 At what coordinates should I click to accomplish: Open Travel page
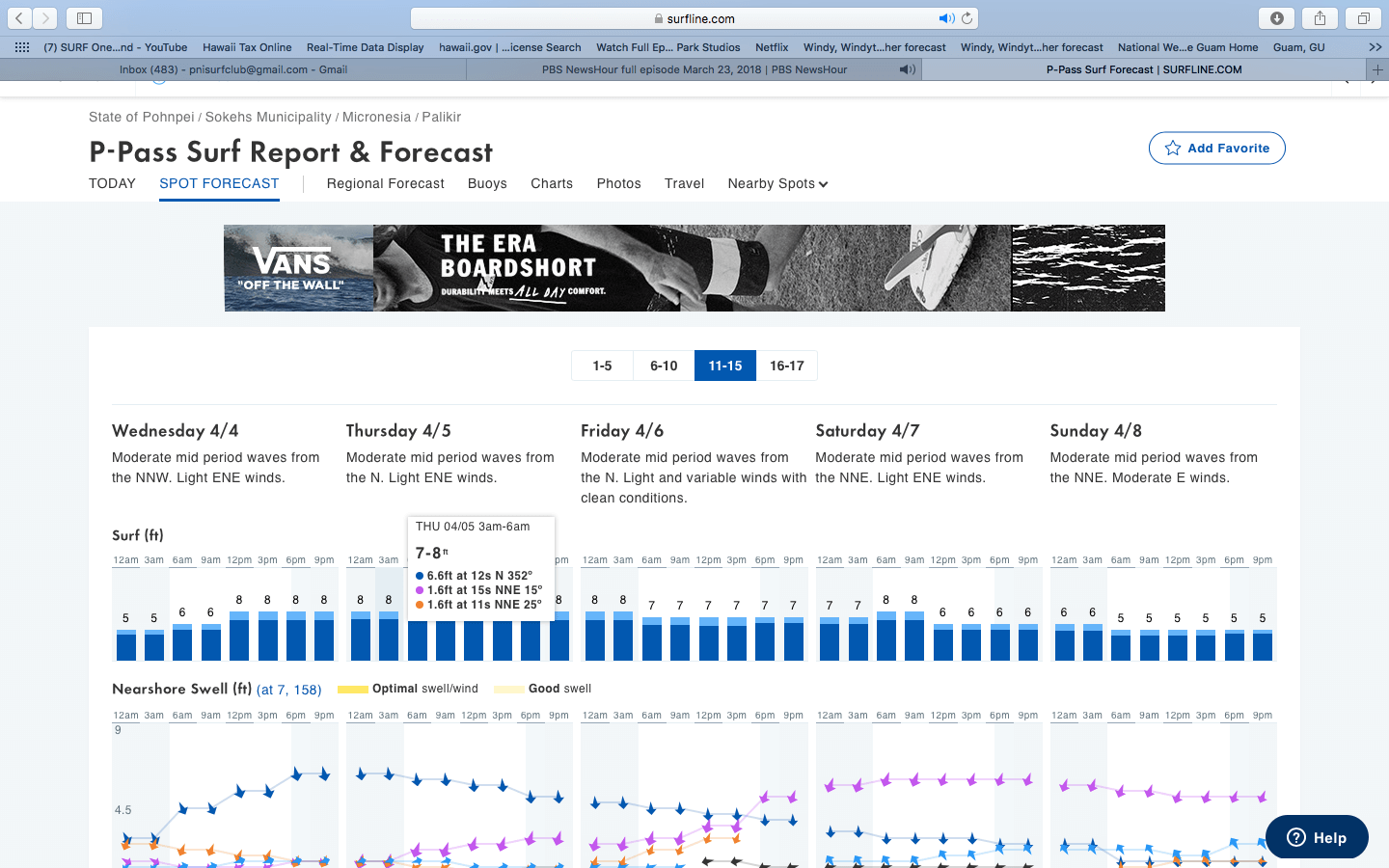tap(684, 183)
